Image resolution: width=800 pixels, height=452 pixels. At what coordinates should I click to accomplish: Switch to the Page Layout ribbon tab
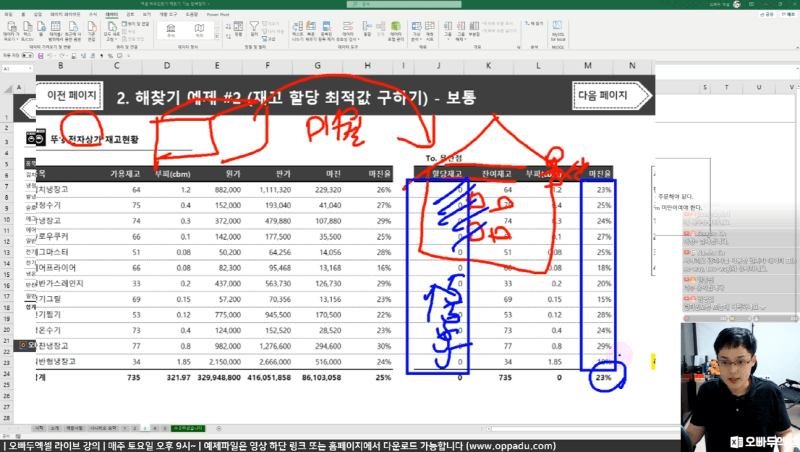pos(65,14)
